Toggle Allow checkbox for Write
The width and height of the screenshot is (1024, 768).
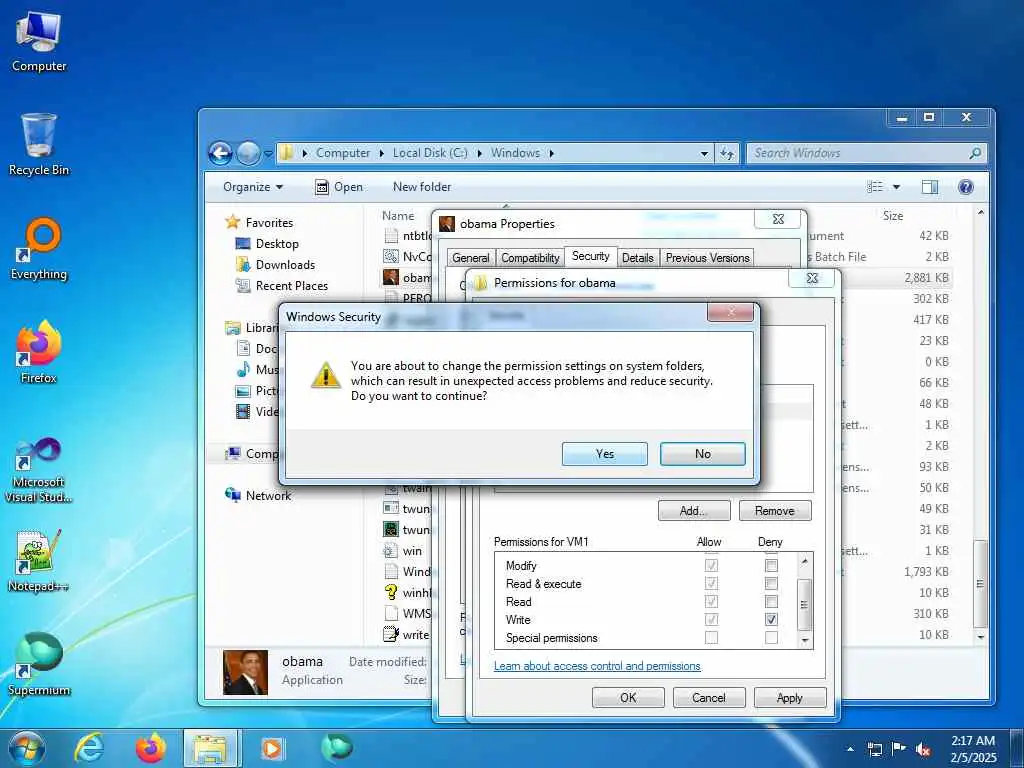pos(711,619)
